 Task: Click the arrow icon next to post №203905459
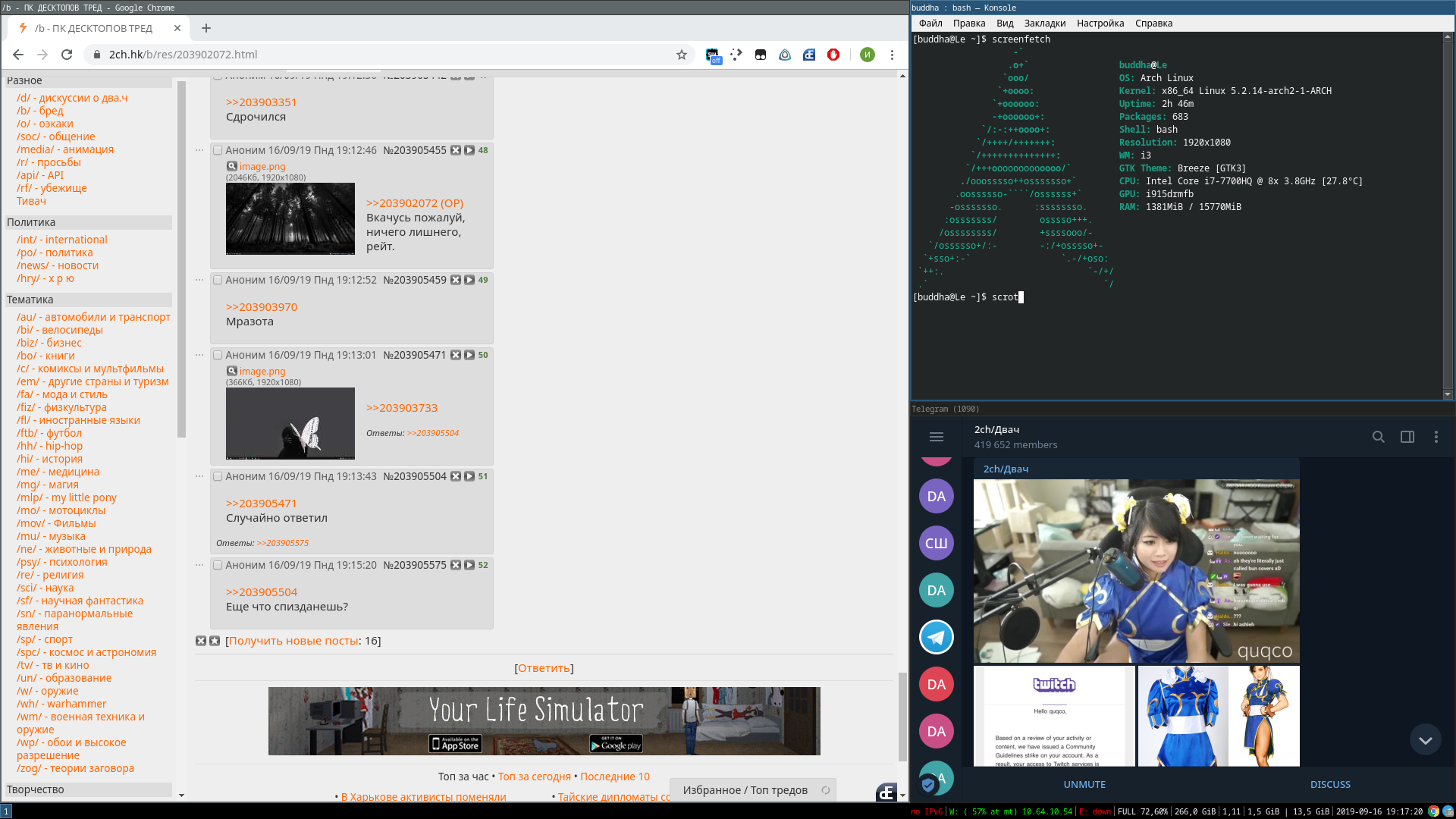point(469,280)
